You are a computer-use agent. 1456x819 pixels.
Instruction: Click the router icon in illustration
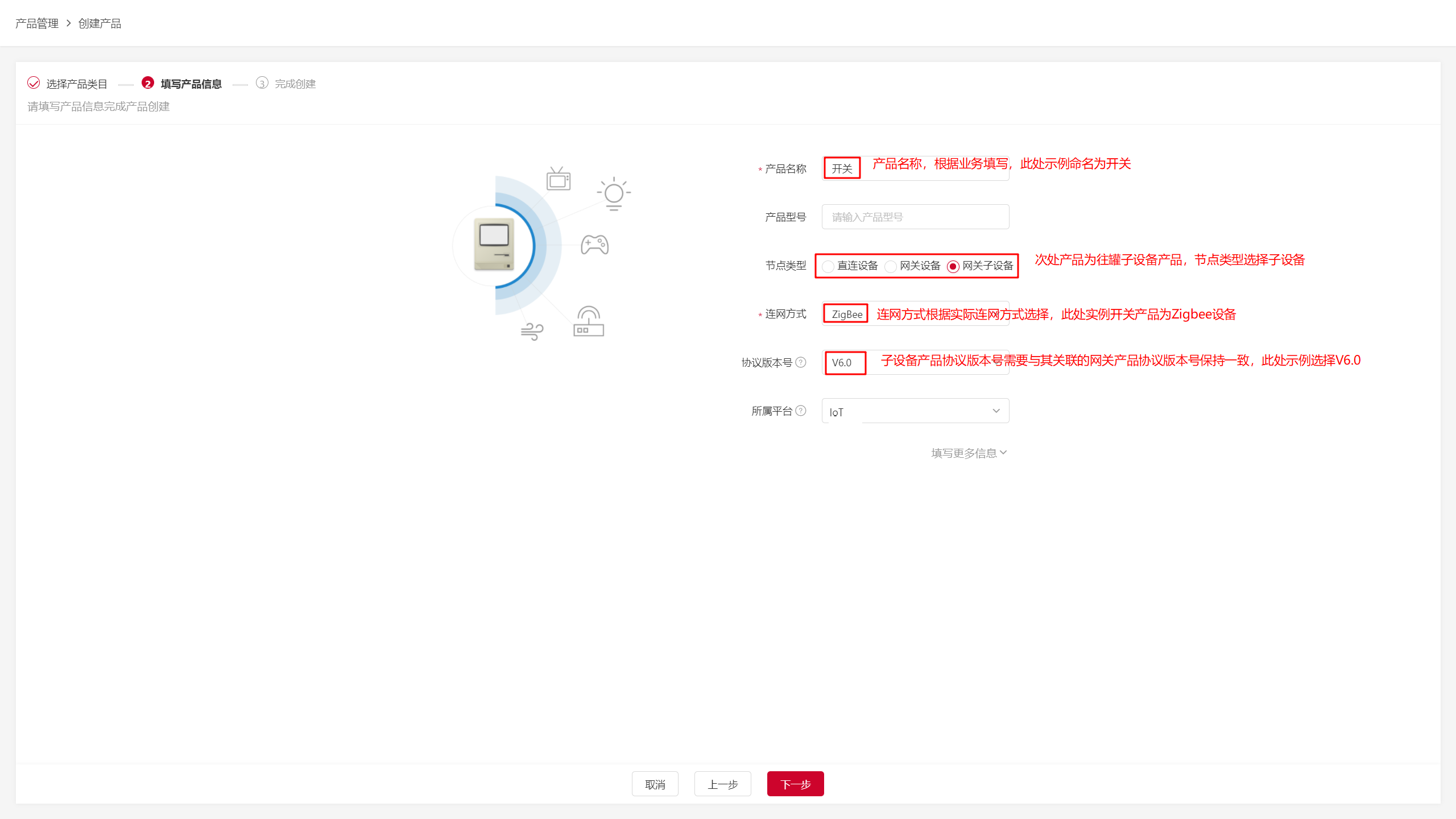(x=588, y=322)
